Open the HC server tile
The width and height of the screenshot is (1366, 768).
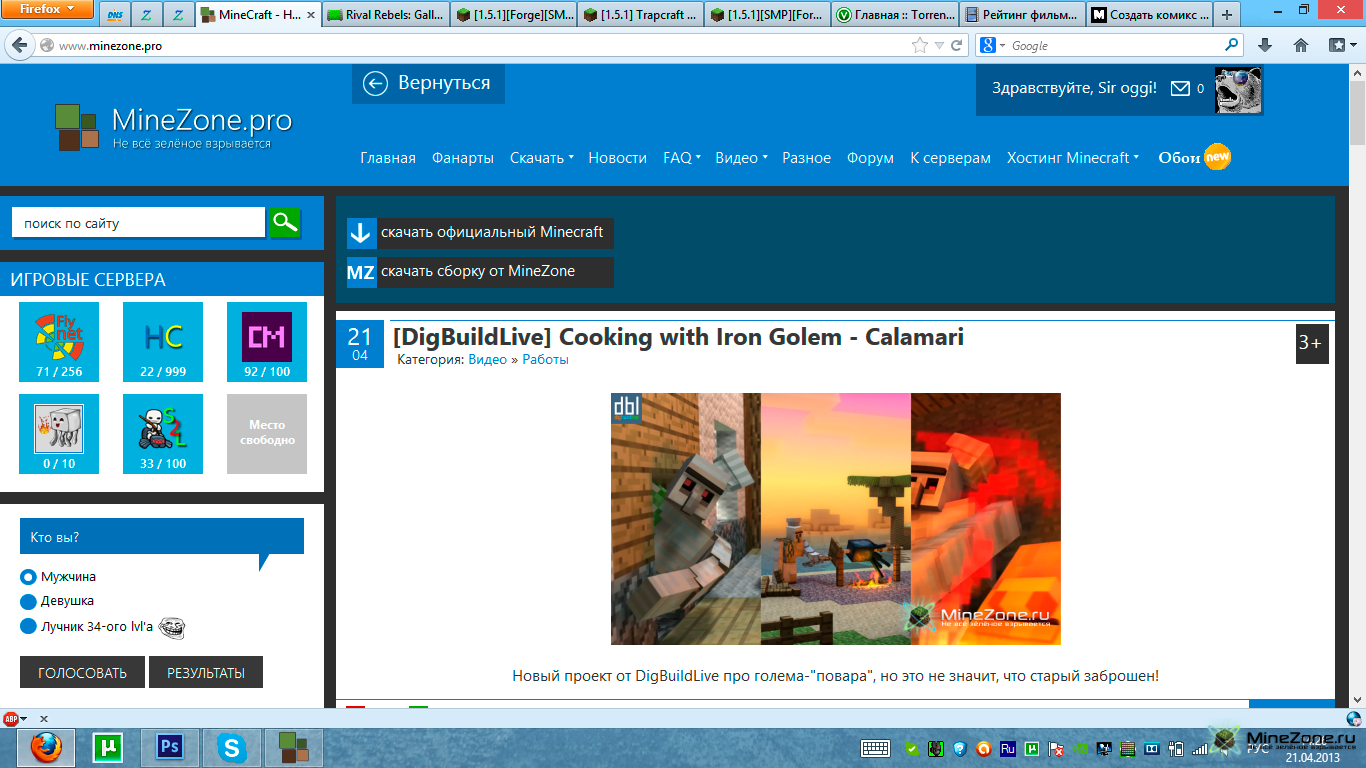click(x=164, y=342)
